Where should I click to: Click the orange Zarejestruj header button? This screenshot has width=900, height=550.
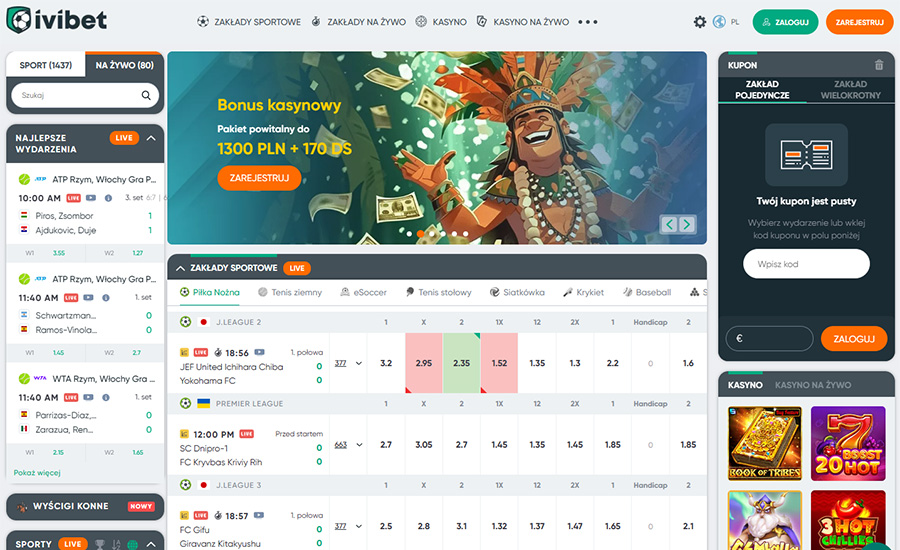(x=859, y=22)
